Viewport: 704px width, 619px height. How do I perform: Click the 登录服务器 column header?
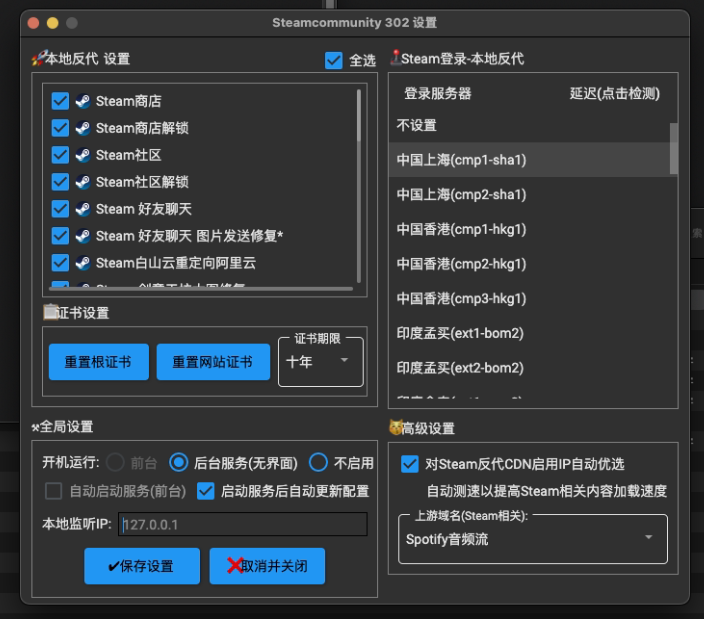[438, 93]
